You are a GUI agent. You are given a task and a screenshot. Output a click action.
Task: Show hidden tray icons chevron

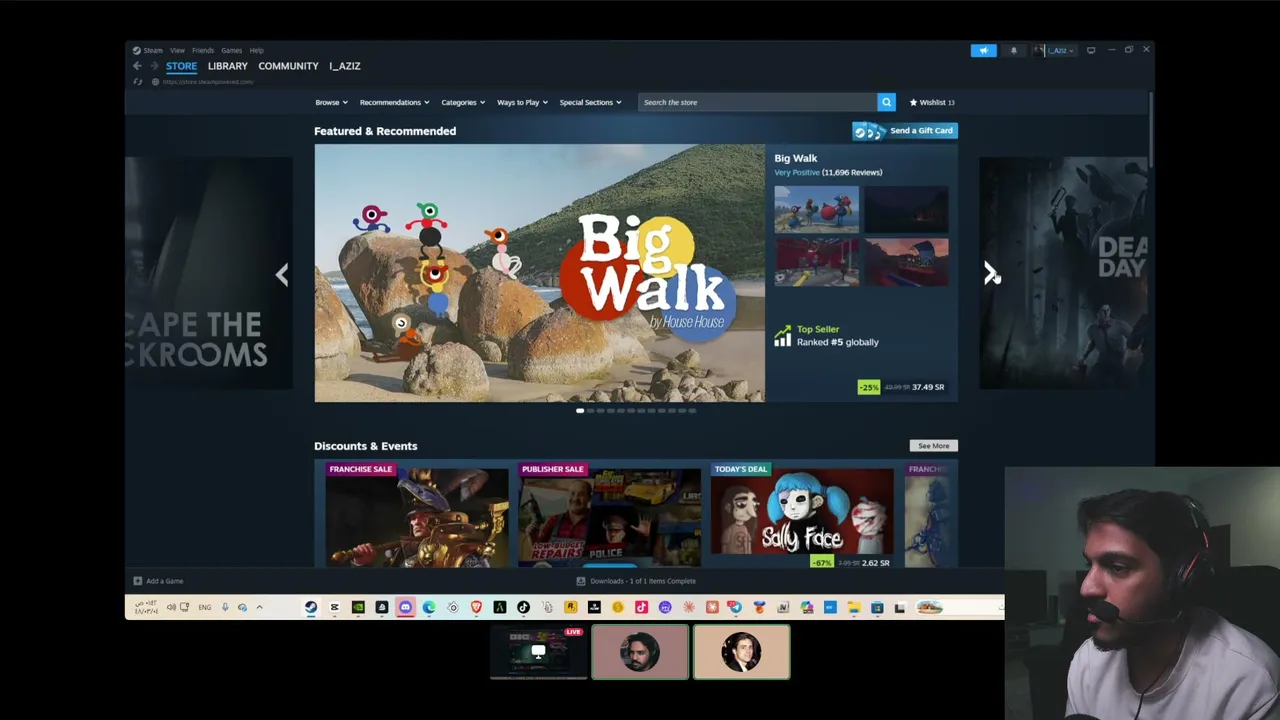coord(259,607)
